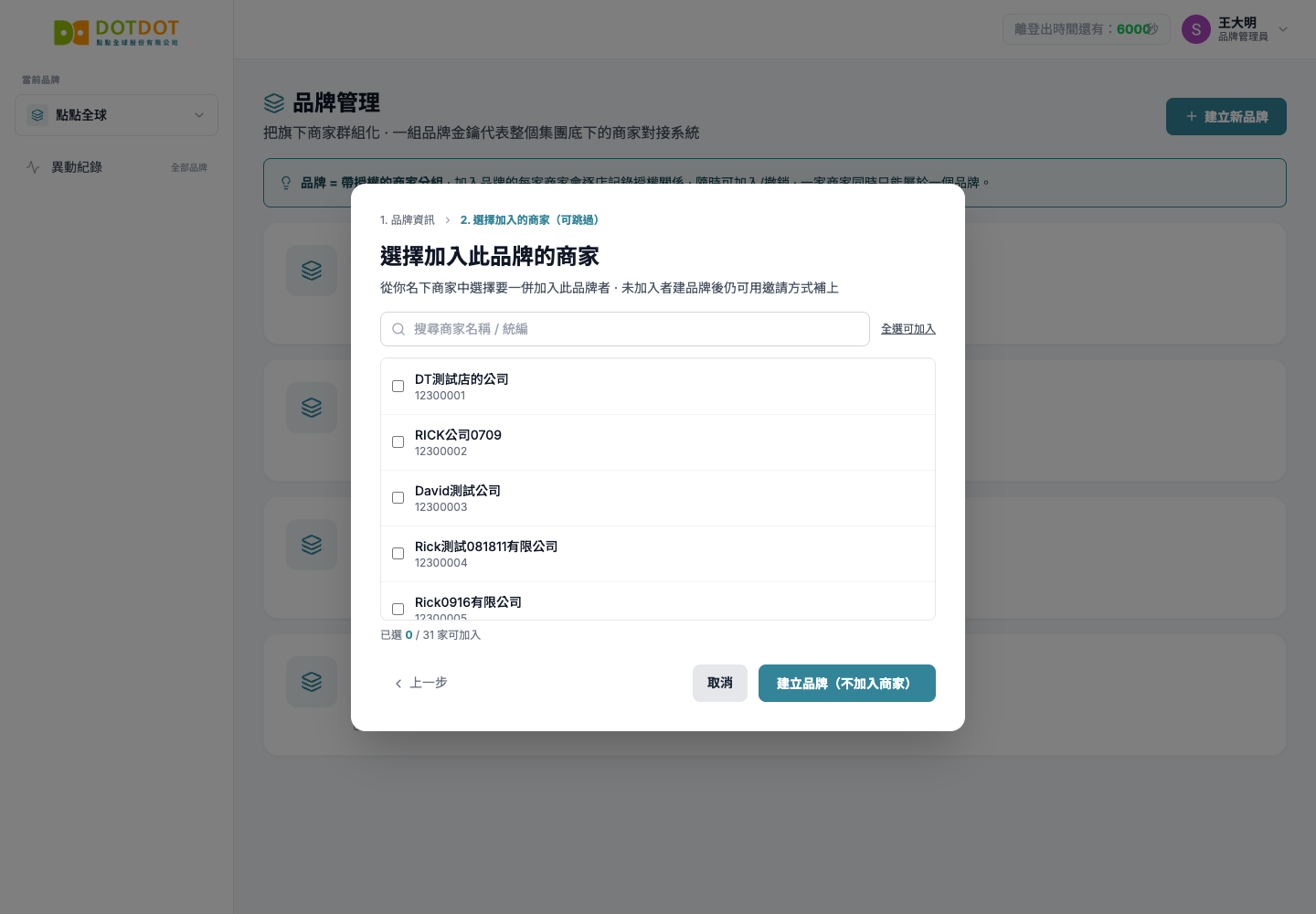Viewport: 1316px width, 914px height.
Task: Expand the user menu chevron beside 王大明
Action: (x=1283, y=29)
